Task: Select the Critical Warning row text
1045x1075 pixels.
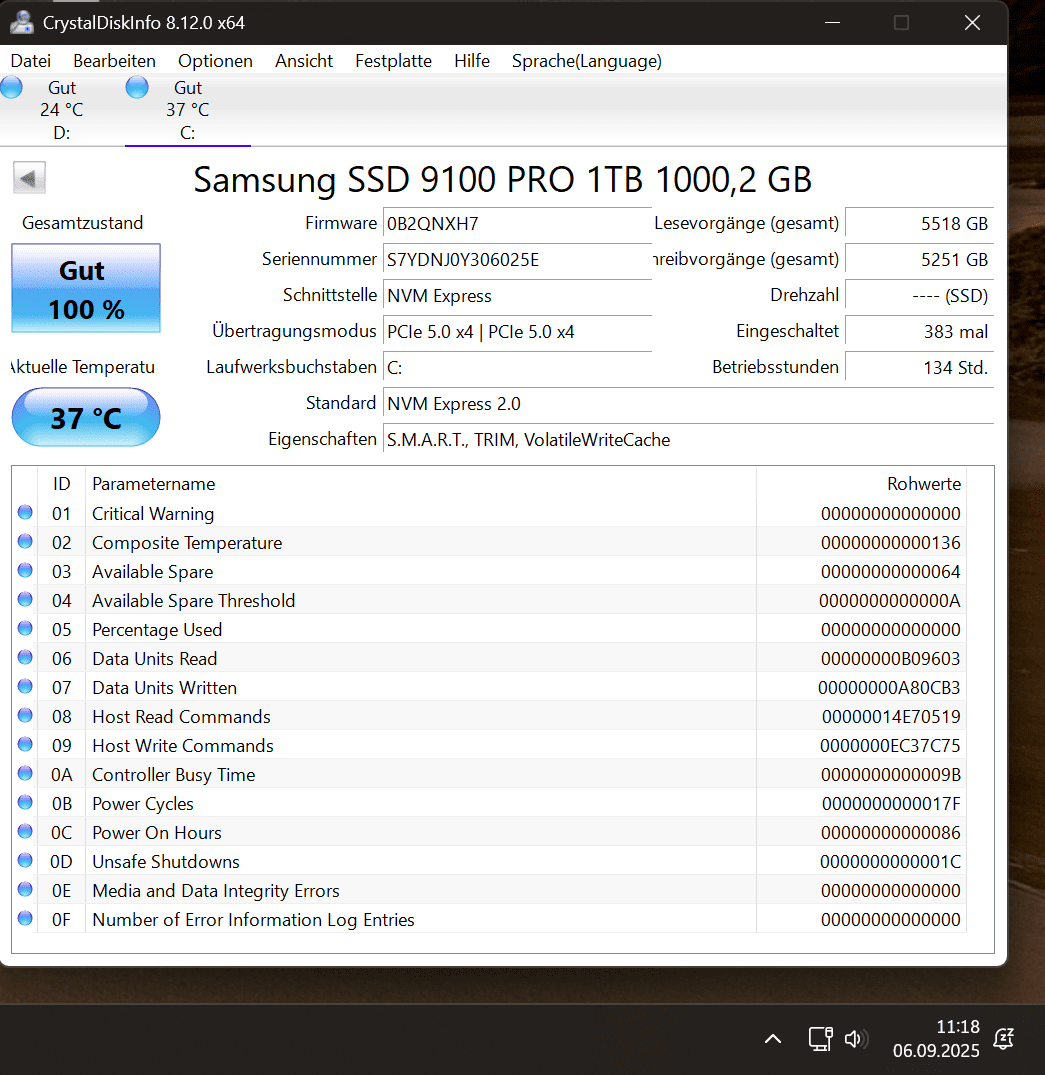Action: pyautogui.click(x=153, y=514)
